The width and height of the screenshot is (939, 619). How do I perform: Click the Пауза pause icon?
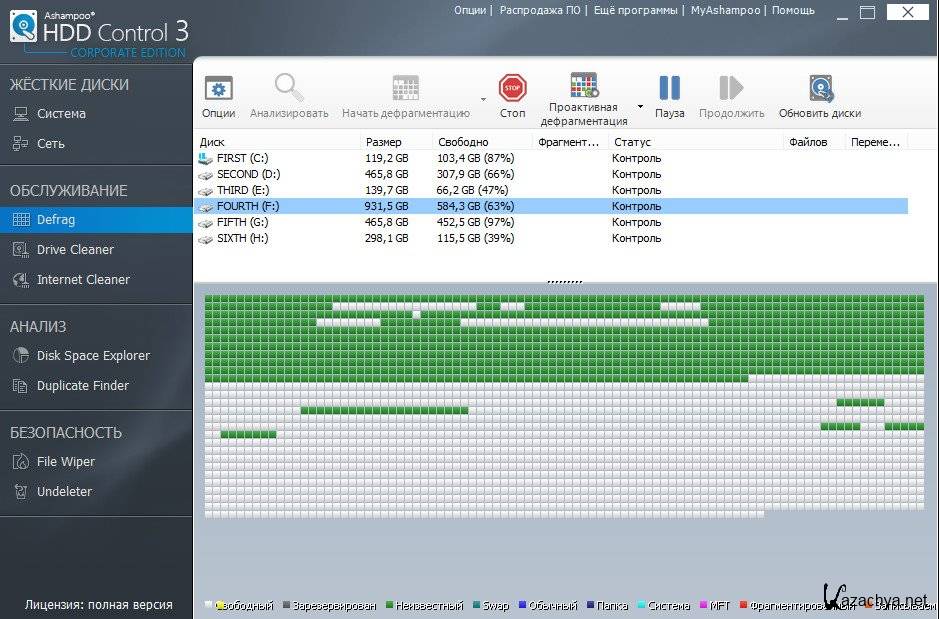click(669, 89)
